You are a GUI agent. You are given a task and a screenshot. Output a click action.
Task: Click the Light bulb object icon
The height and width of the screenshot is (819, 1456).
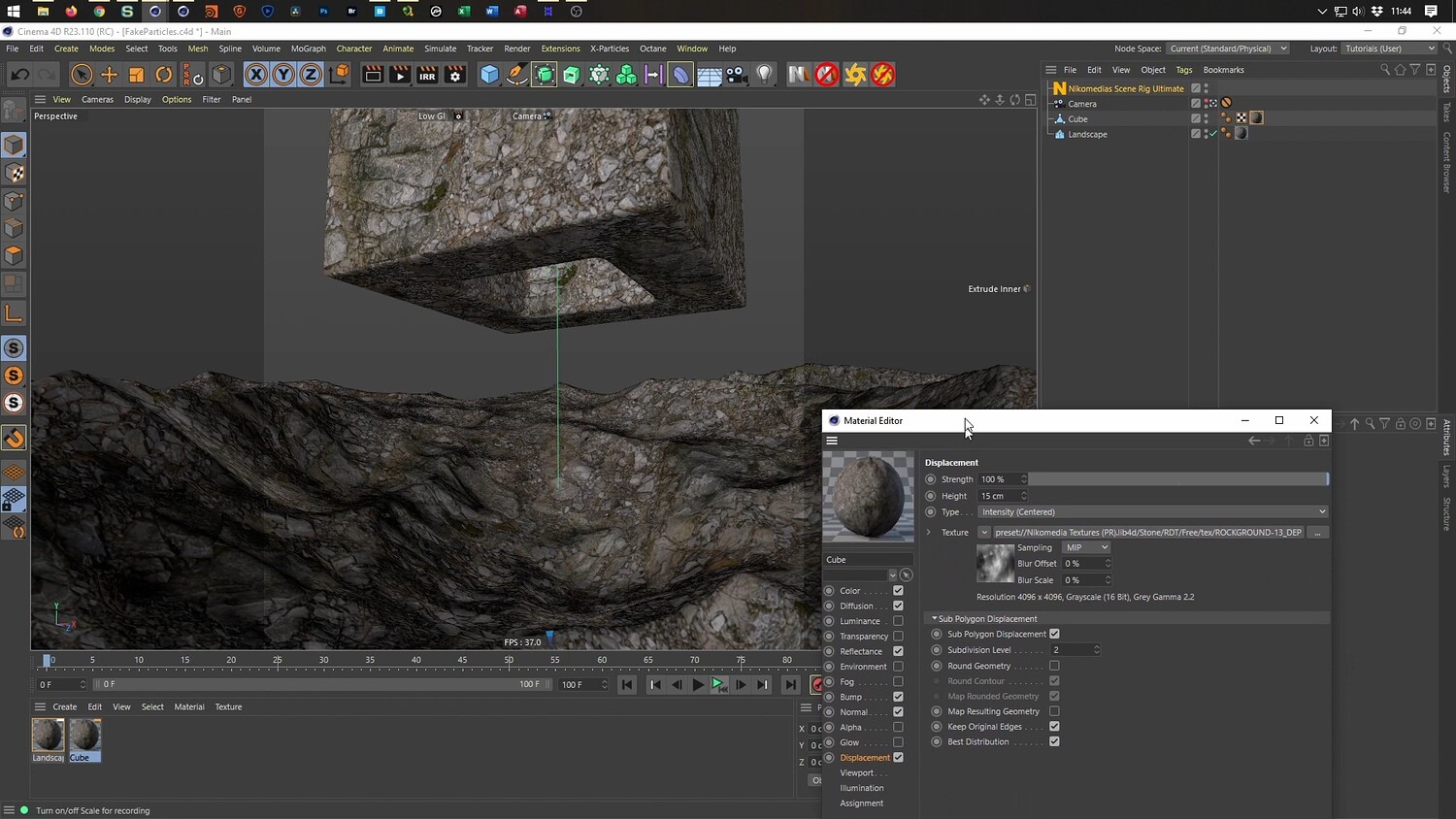[765, 75]
